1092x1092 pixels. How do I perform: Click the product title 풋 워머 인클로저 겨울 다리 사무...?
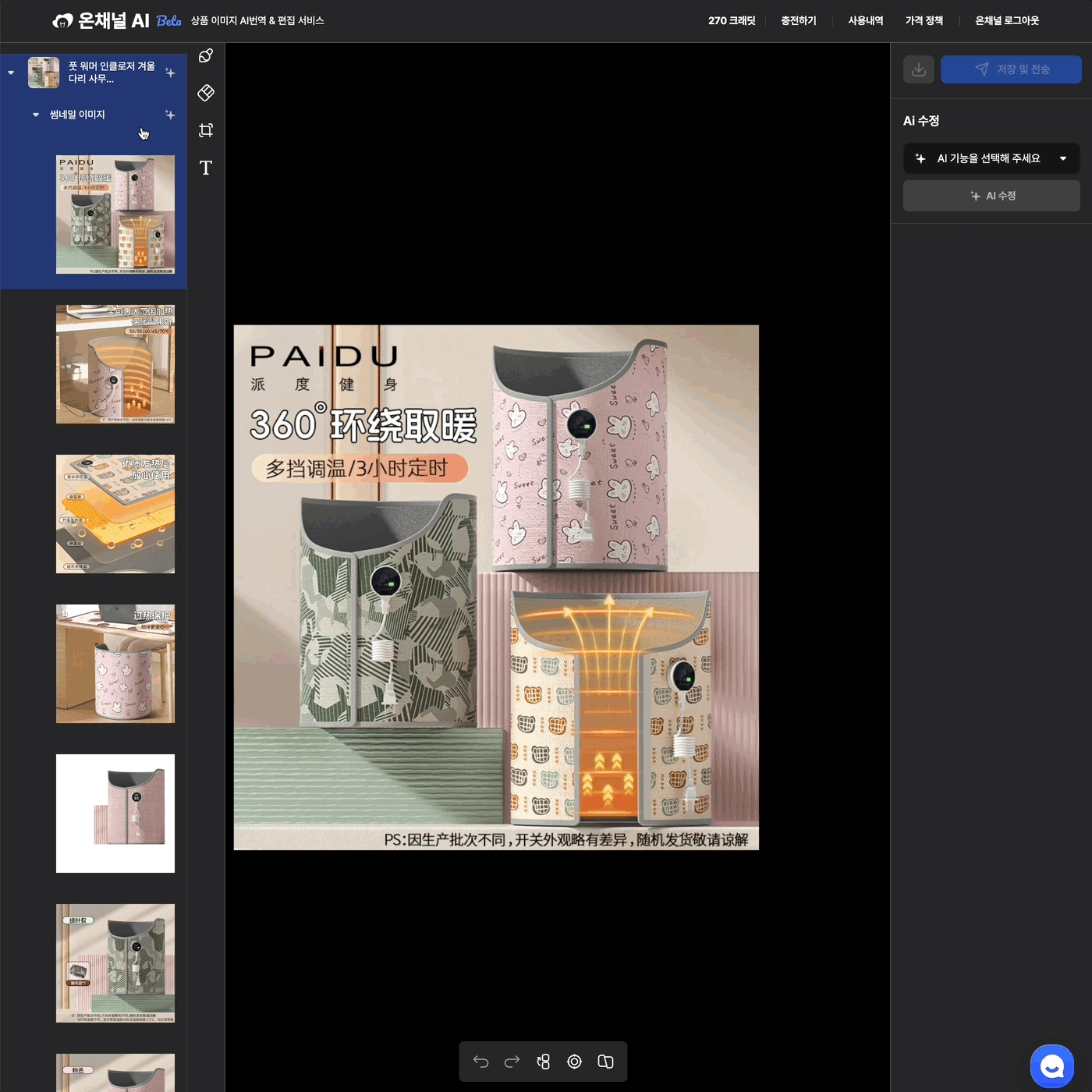pos(112,73)
